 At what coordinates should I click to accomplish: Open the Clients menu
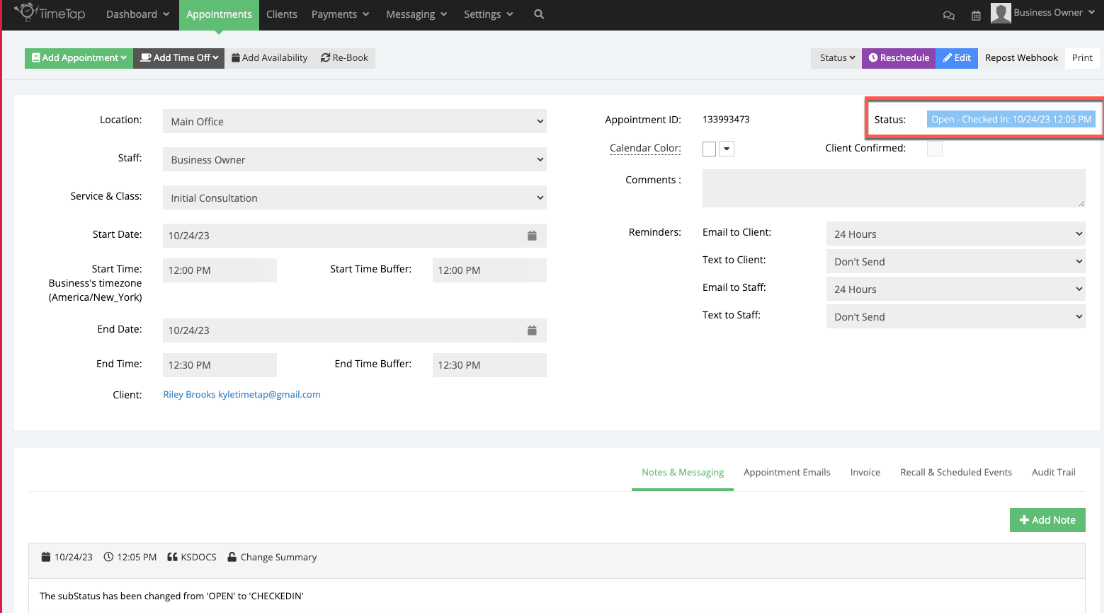(x=282, y=15)
